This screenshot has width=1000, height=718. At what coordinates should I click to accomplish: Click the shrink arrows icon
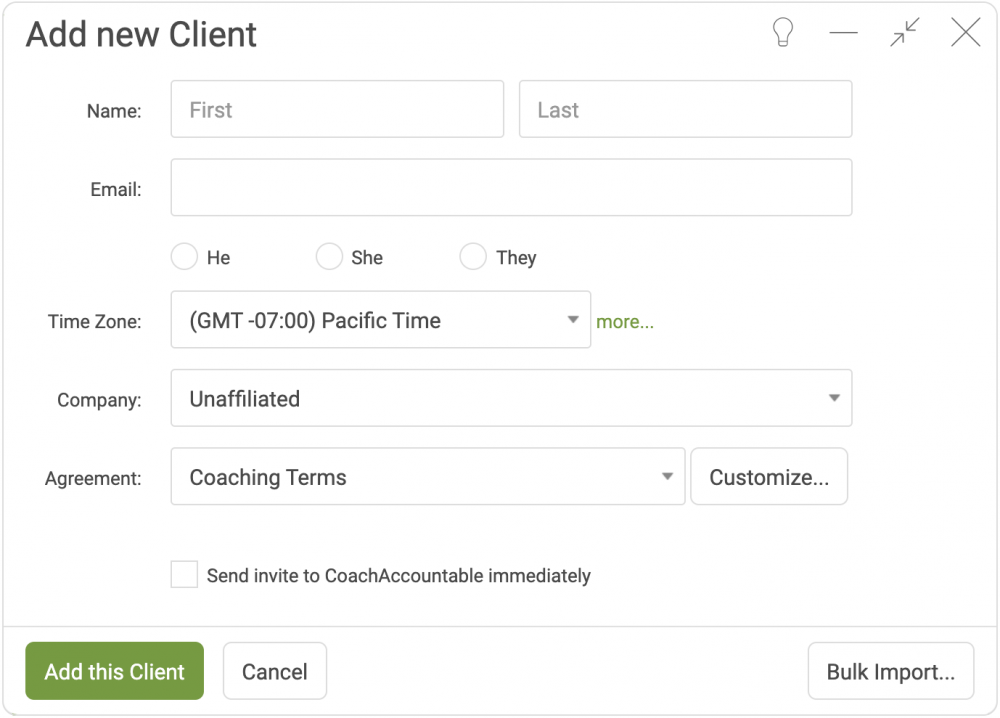point(905,32)
